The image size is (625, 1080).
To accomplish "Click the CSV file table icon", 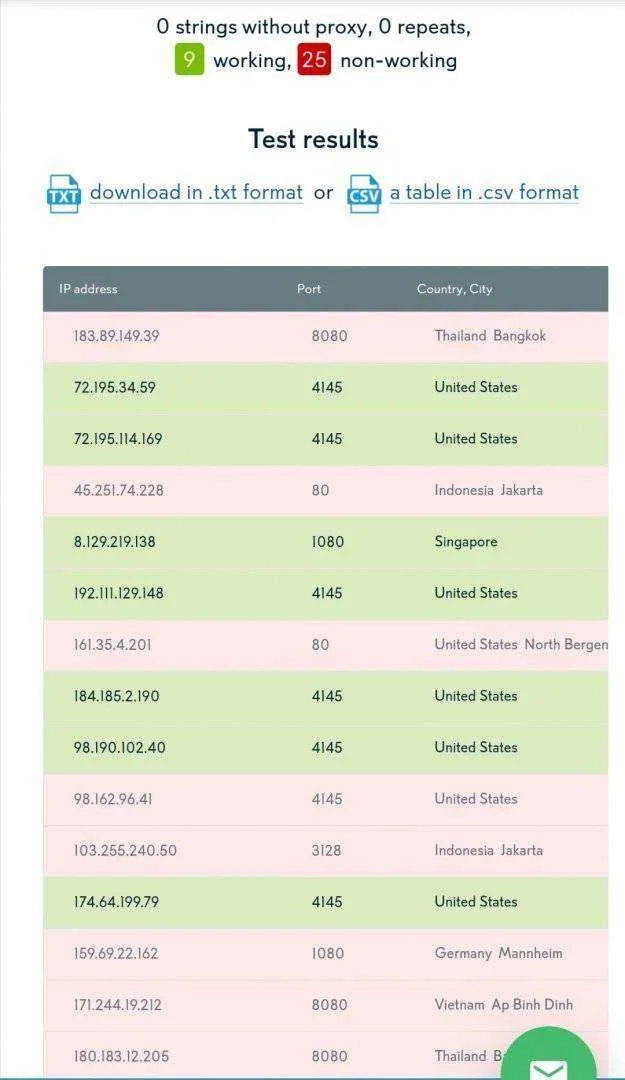I will pos(364,194).
